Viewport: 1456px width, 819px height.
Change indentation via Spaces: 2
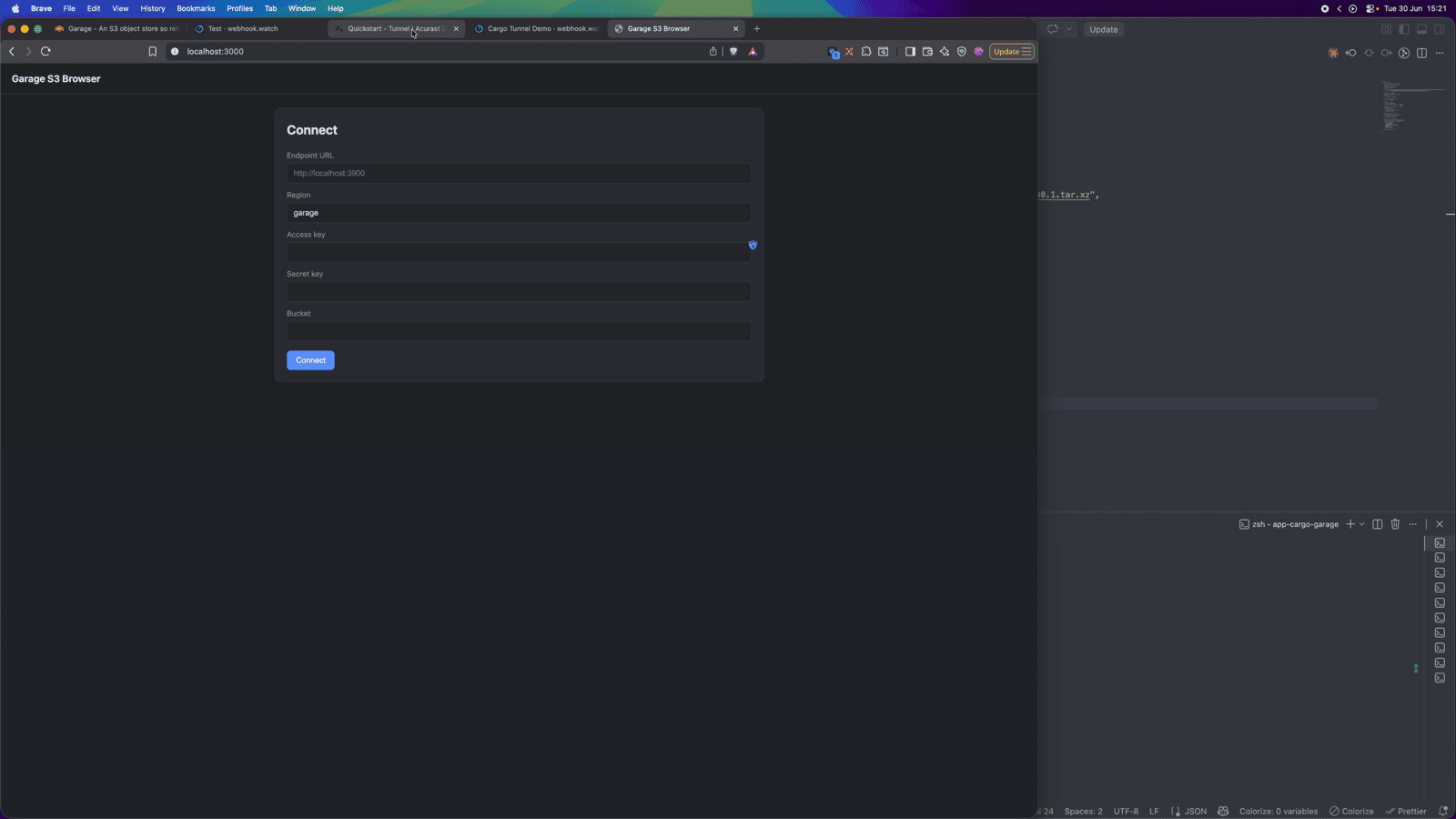coord(1083,811)
